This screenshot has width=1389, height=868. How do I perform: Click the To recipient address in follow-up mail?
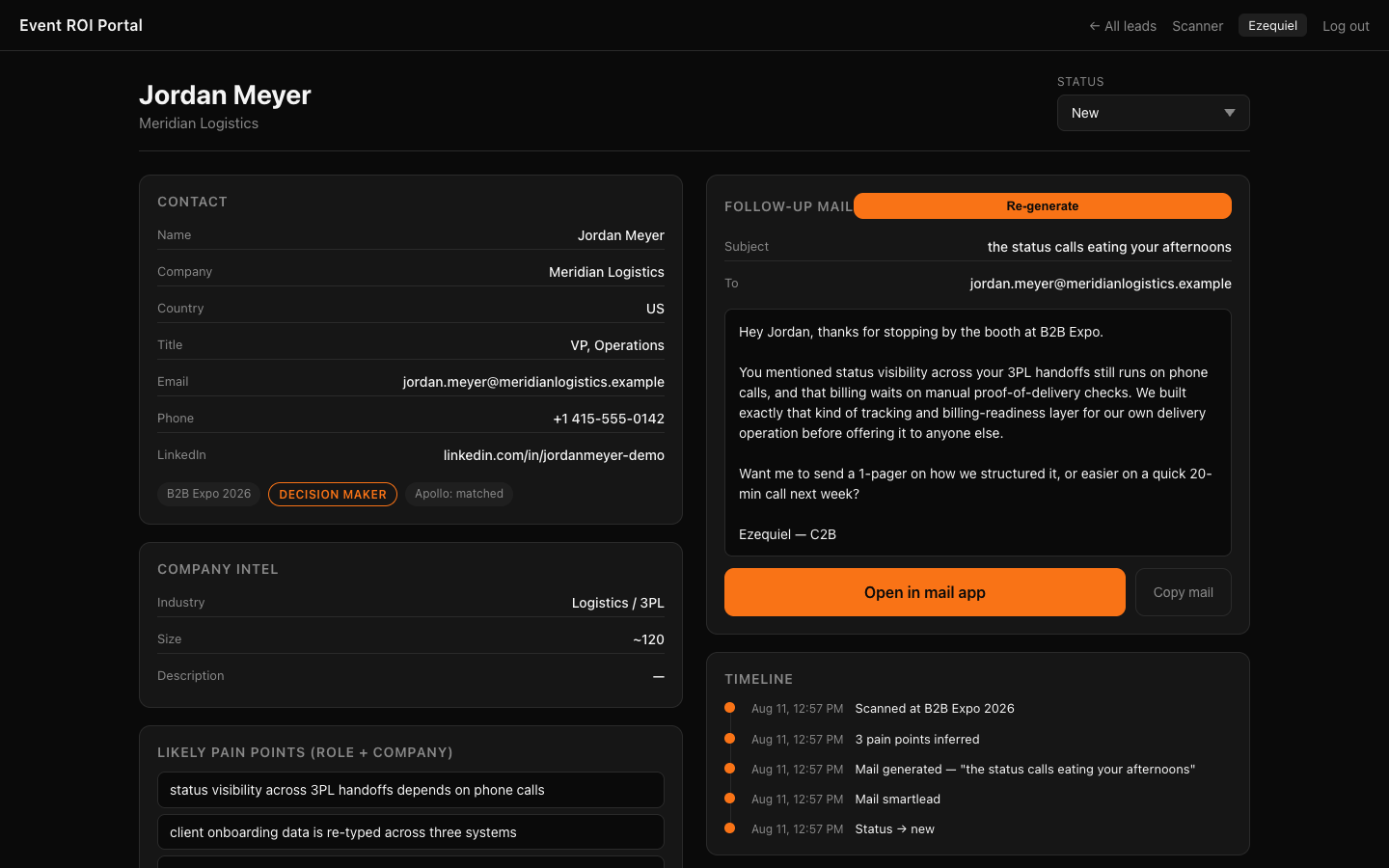tap(1101, 284)
